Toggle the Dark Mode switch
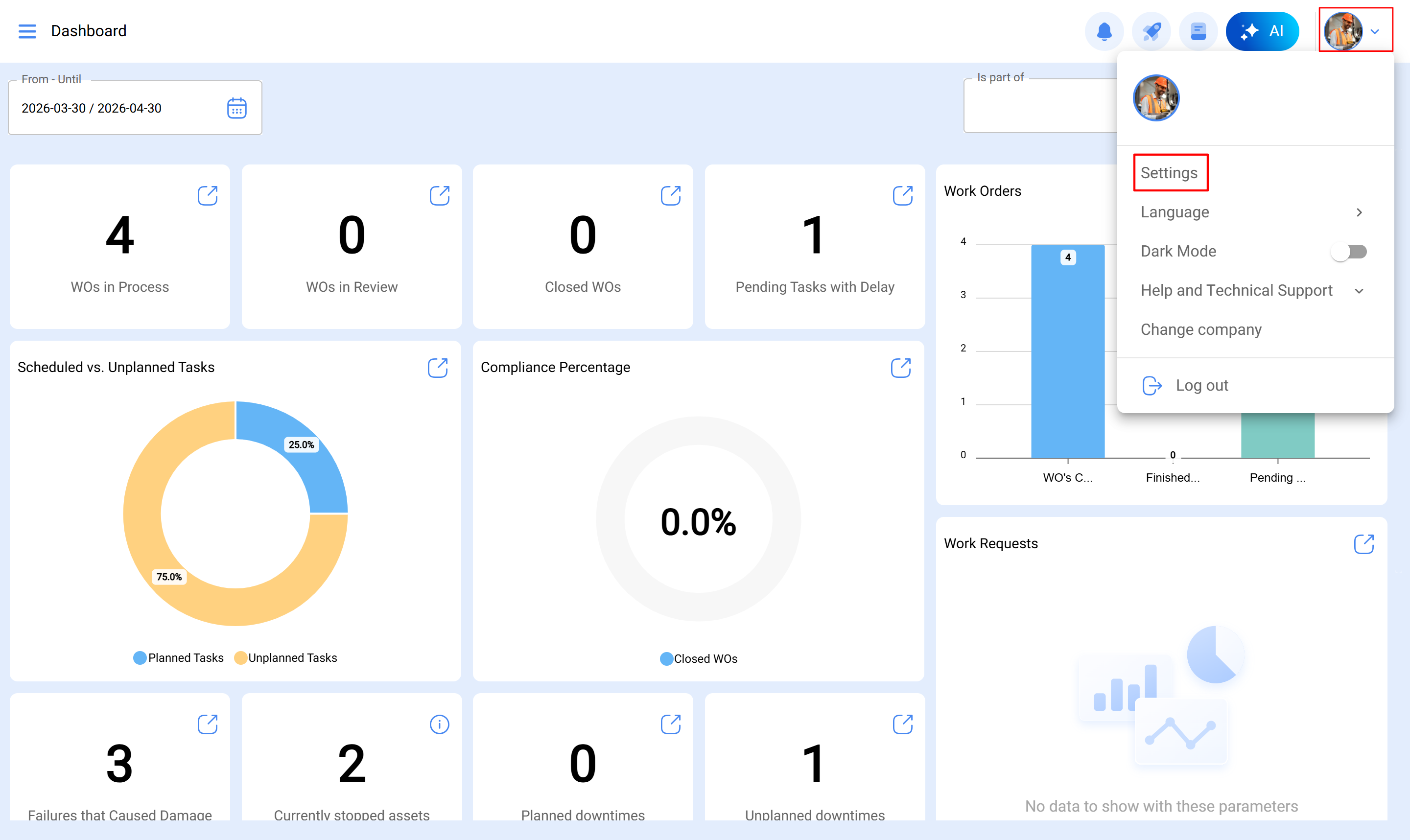The image size is (1410, 840). [1349, 251]
